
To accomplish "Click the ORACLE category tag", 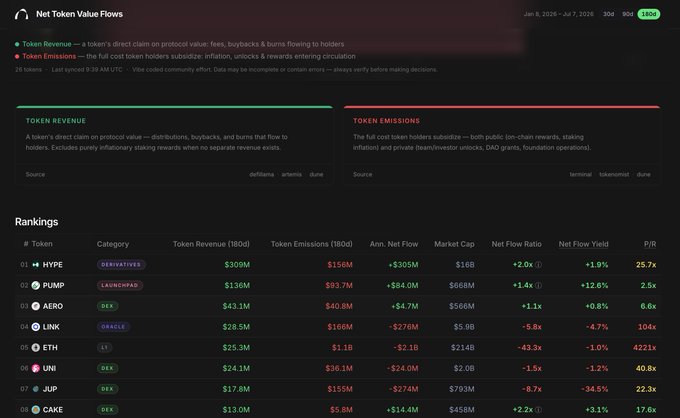I will (113, 327).
